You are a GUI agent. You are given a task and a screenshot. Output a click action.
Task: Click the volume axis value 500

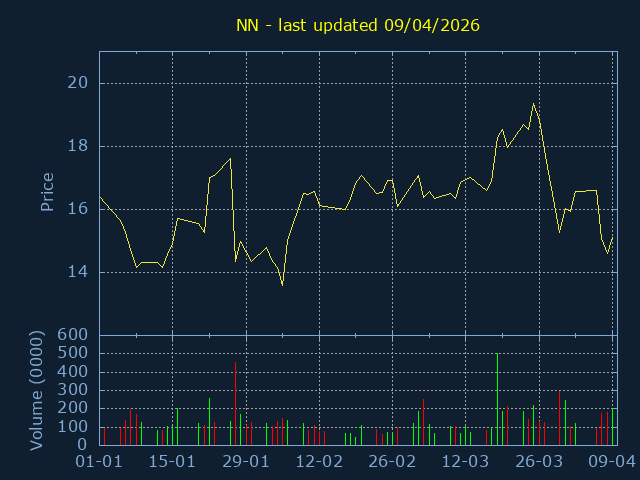point(72,353)
